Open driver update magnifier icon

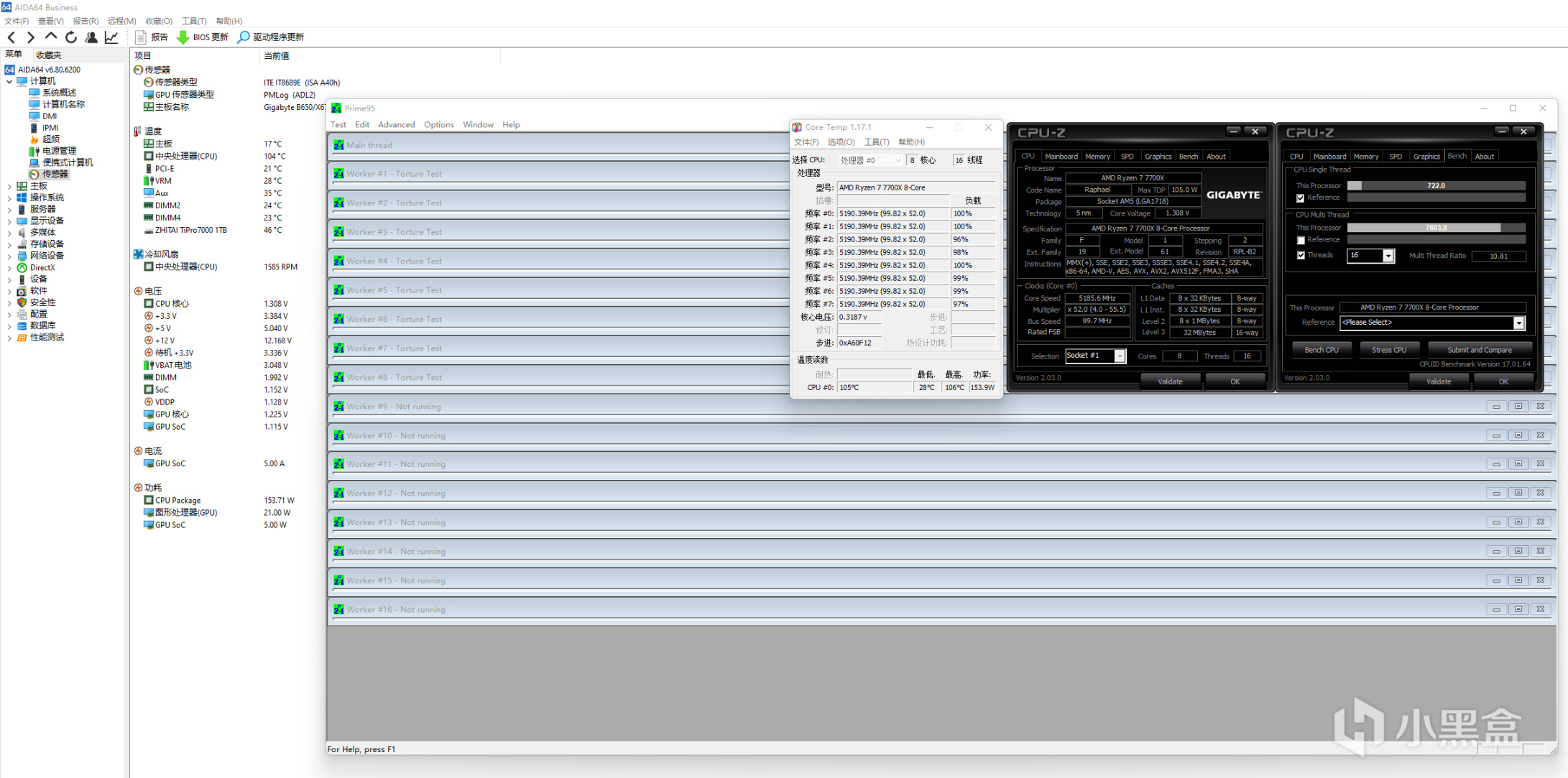244,37
